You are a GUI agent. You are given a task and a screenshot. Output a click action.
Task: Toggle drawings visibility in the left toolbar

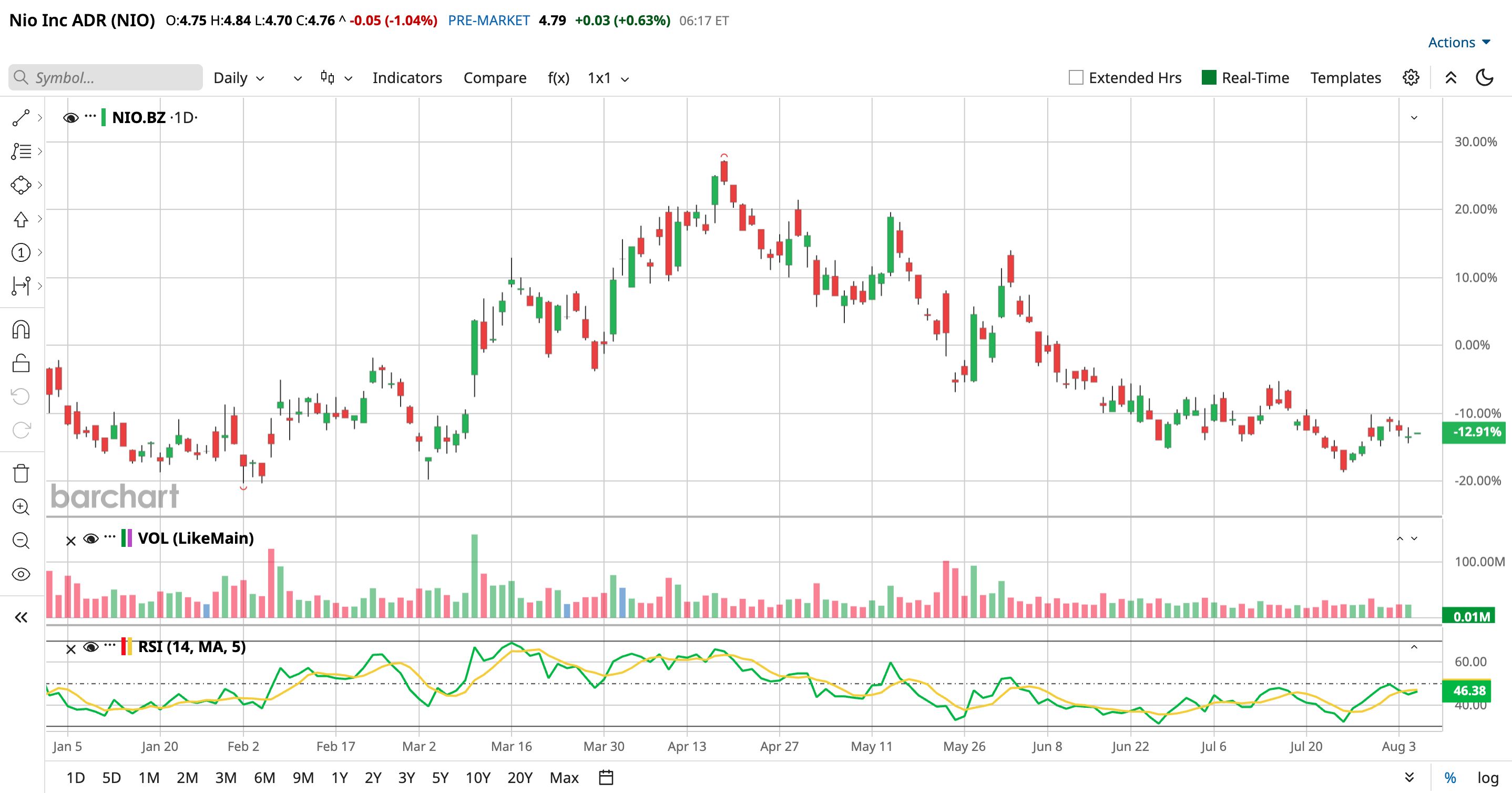pyautogui.click(x=21, y=574)
